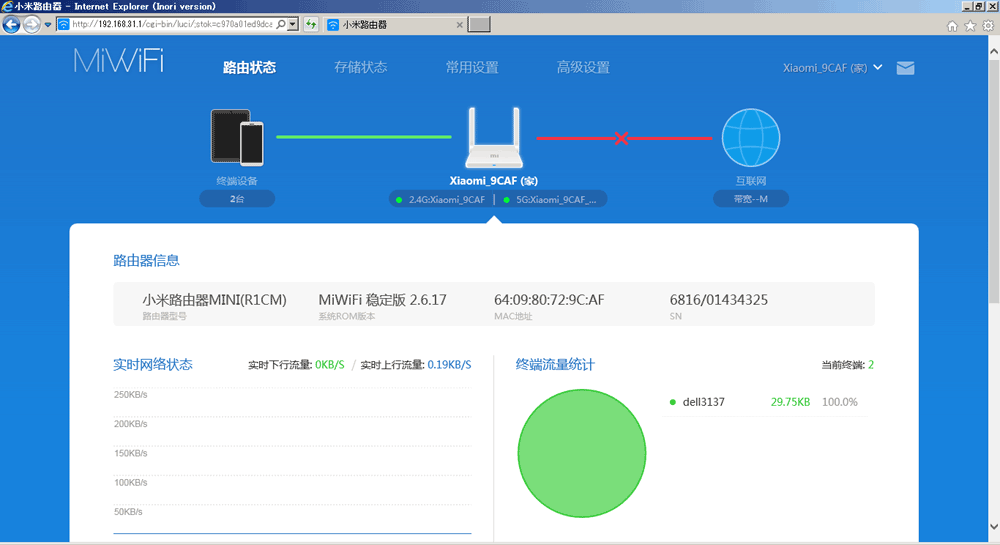This screenshot has width=1000, height=545.
Task: Click the 2.4G:Xiaomi_9CAF network label
Action: [x=441, y=200]
